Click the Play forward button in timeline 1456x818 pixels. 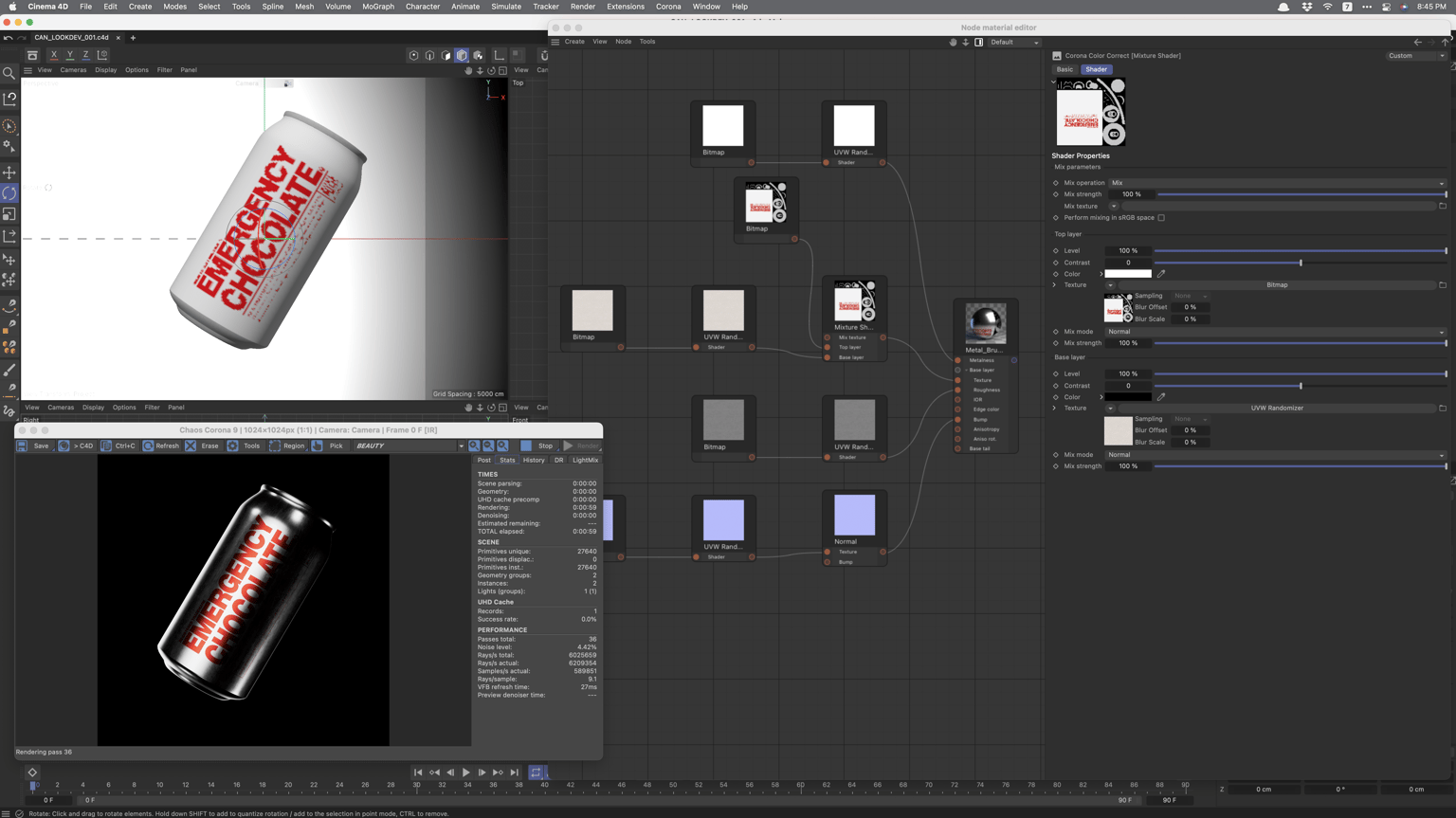465,773
